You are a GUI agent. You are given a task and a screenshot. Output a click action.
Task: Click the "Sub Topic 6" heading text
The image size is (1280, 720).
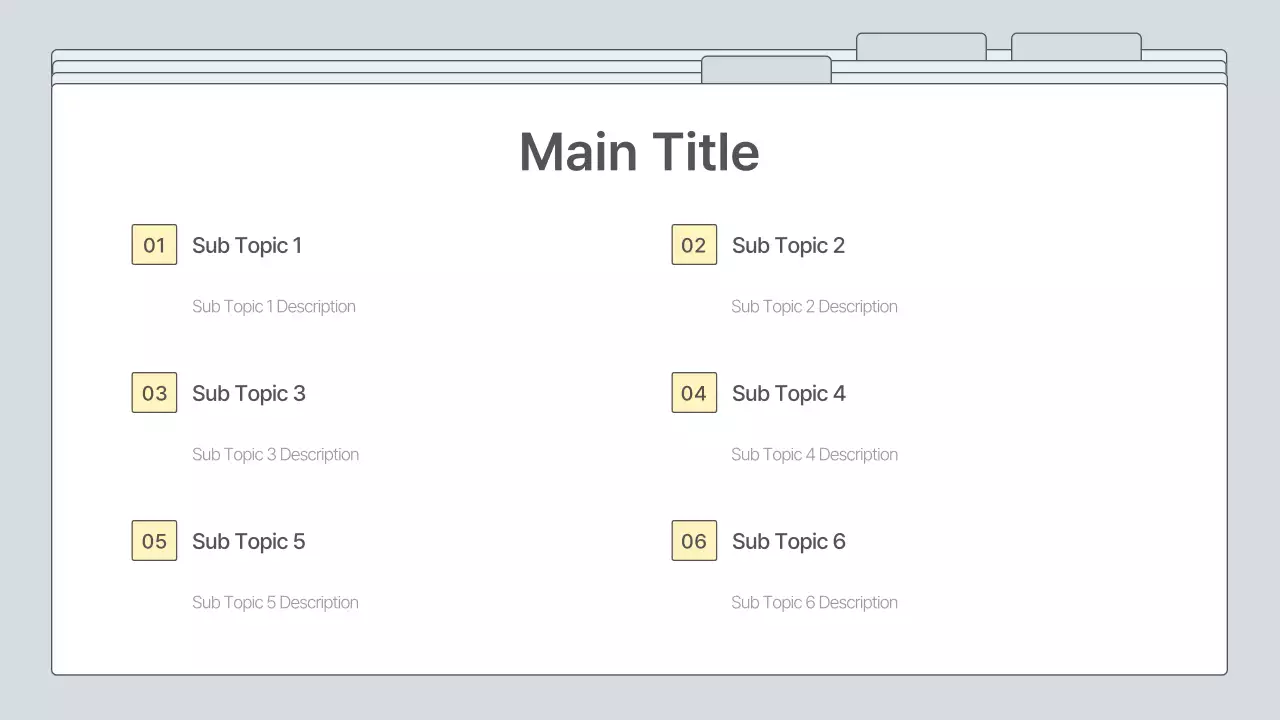click(x=788, y=541)
